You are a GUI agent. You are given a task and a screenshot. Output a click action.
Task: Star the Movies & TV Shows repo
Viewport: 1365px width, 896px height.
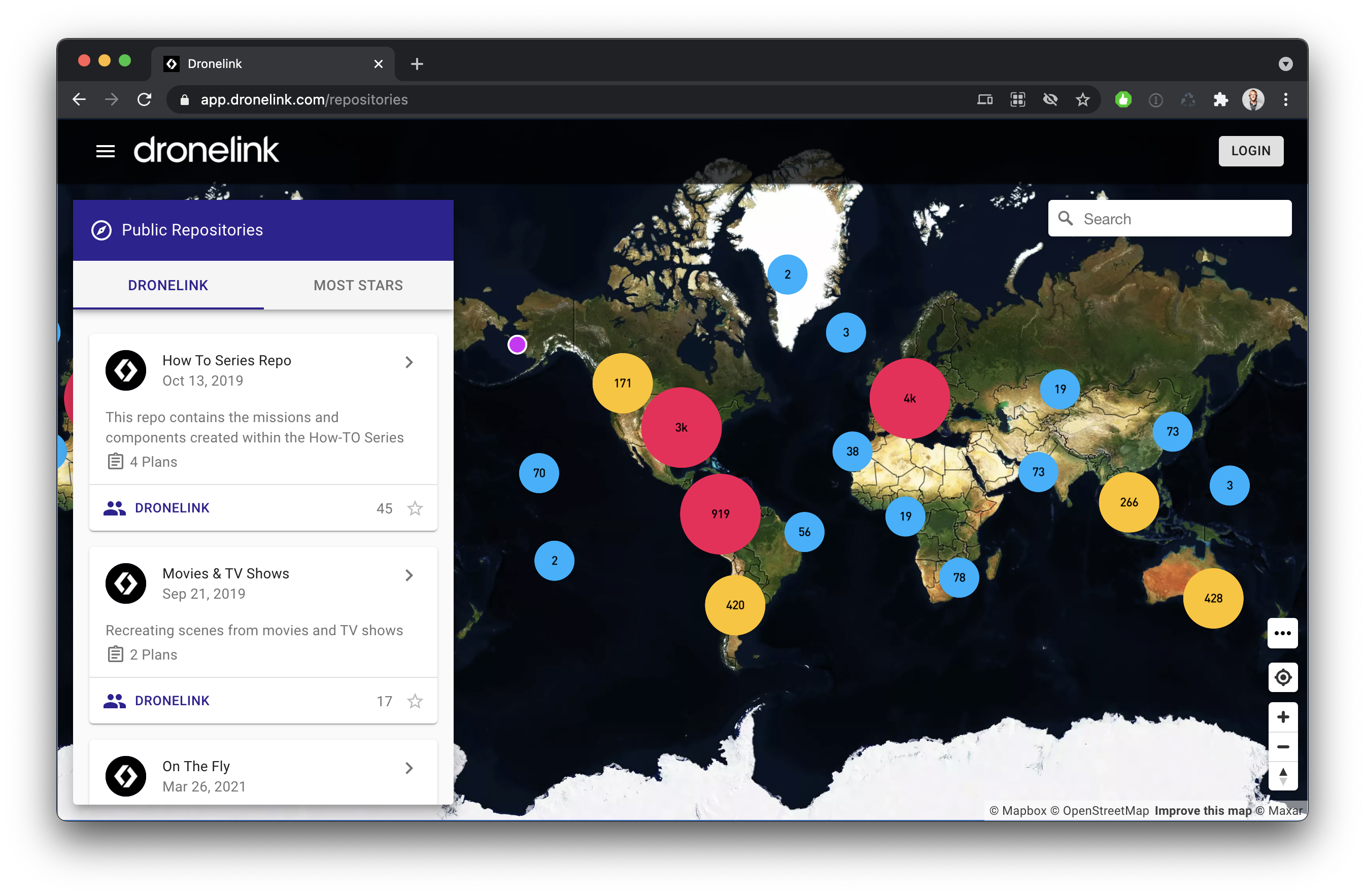coord(415,700)
